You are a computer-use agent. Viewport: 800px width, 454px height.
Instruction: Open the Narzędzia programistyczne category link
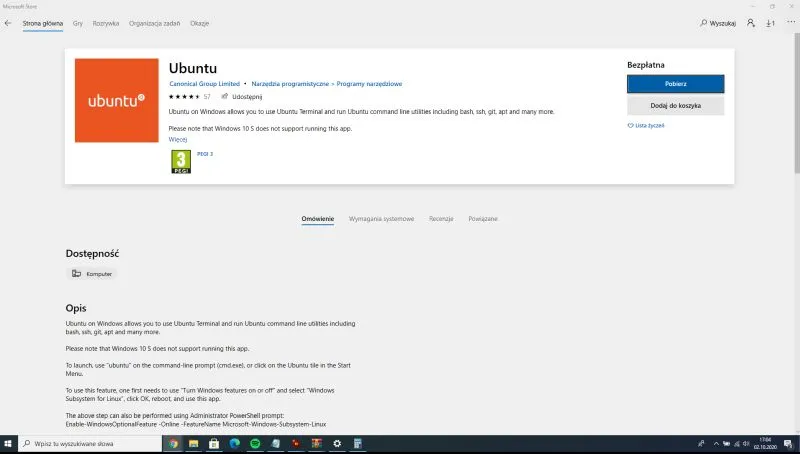(x=290, y=84)
